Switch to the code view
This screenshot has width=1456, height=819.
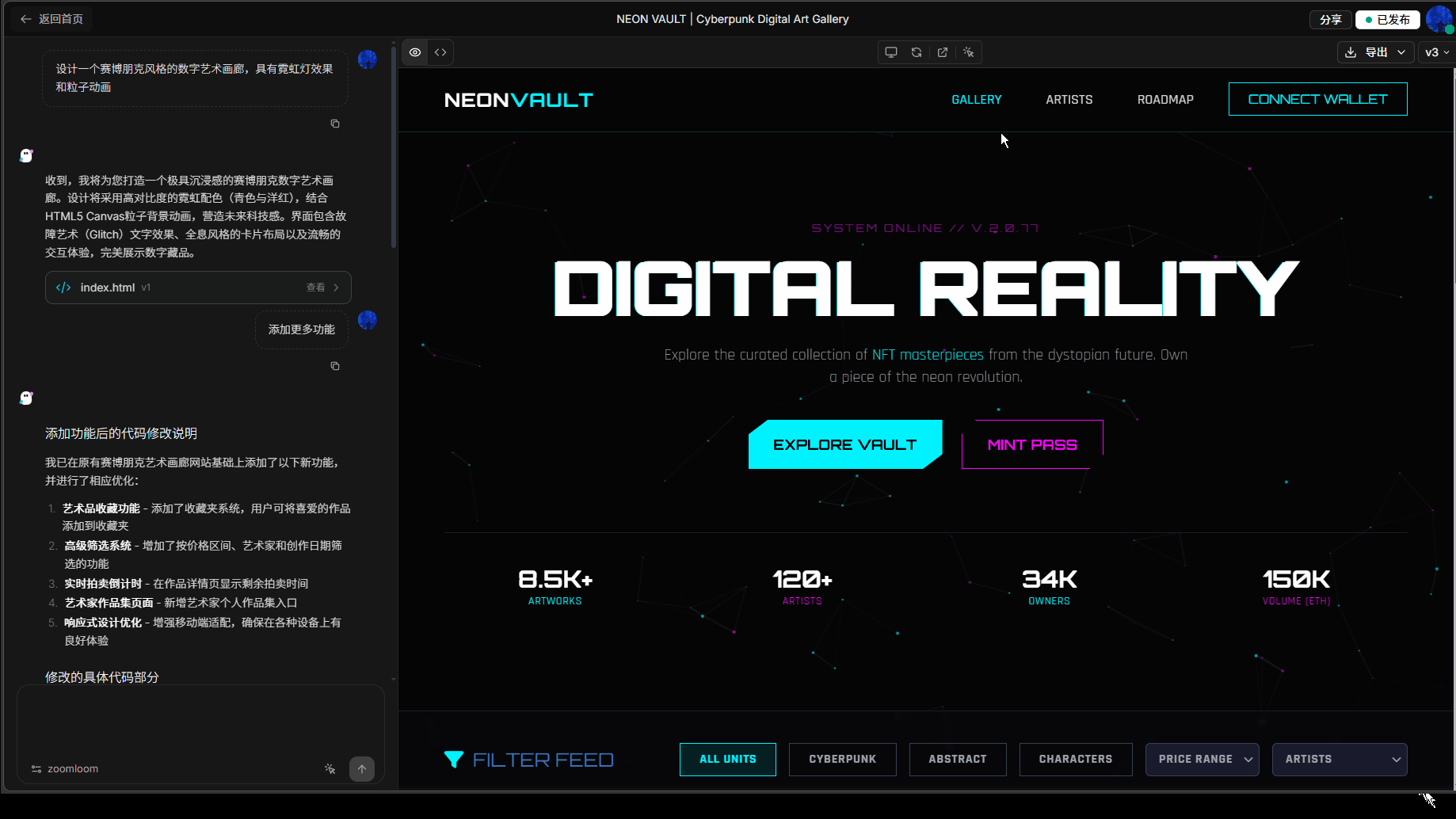440,52
